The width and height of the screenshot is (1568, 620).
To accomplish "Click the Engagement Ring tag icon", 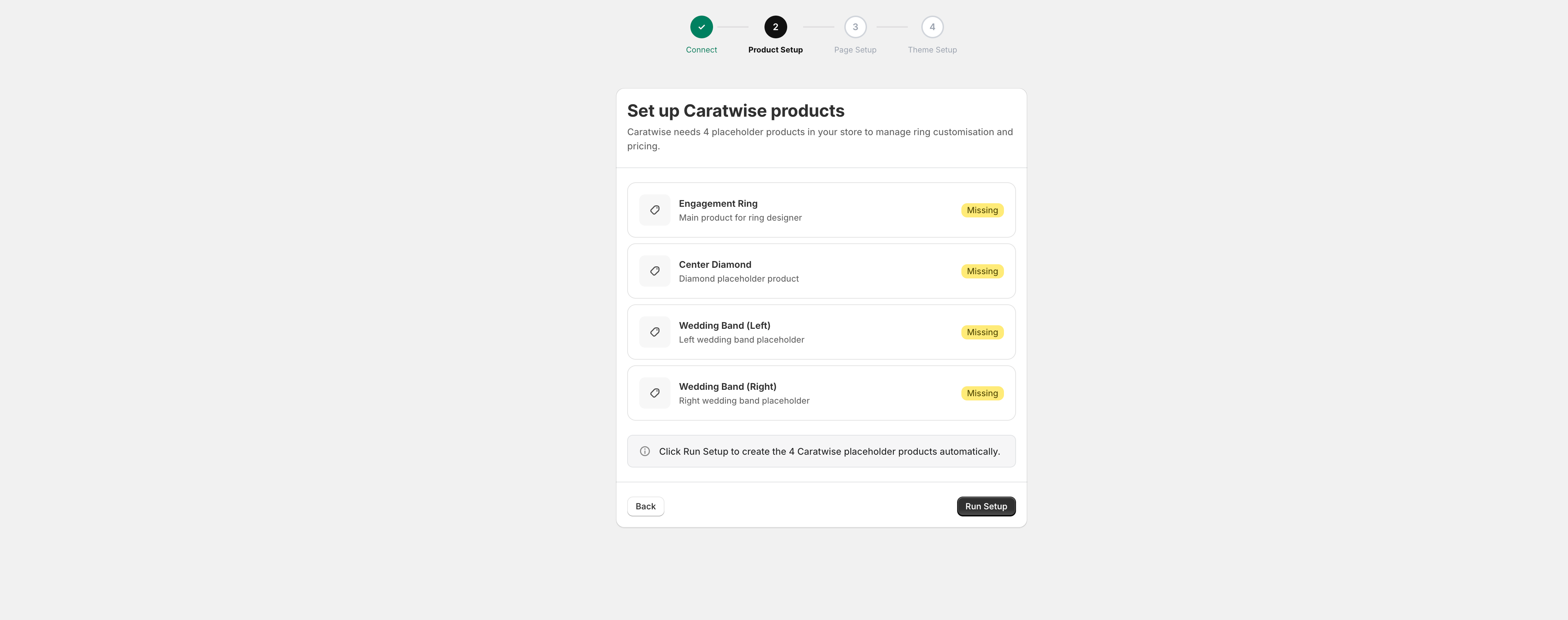I will click(x=655, y=210).
